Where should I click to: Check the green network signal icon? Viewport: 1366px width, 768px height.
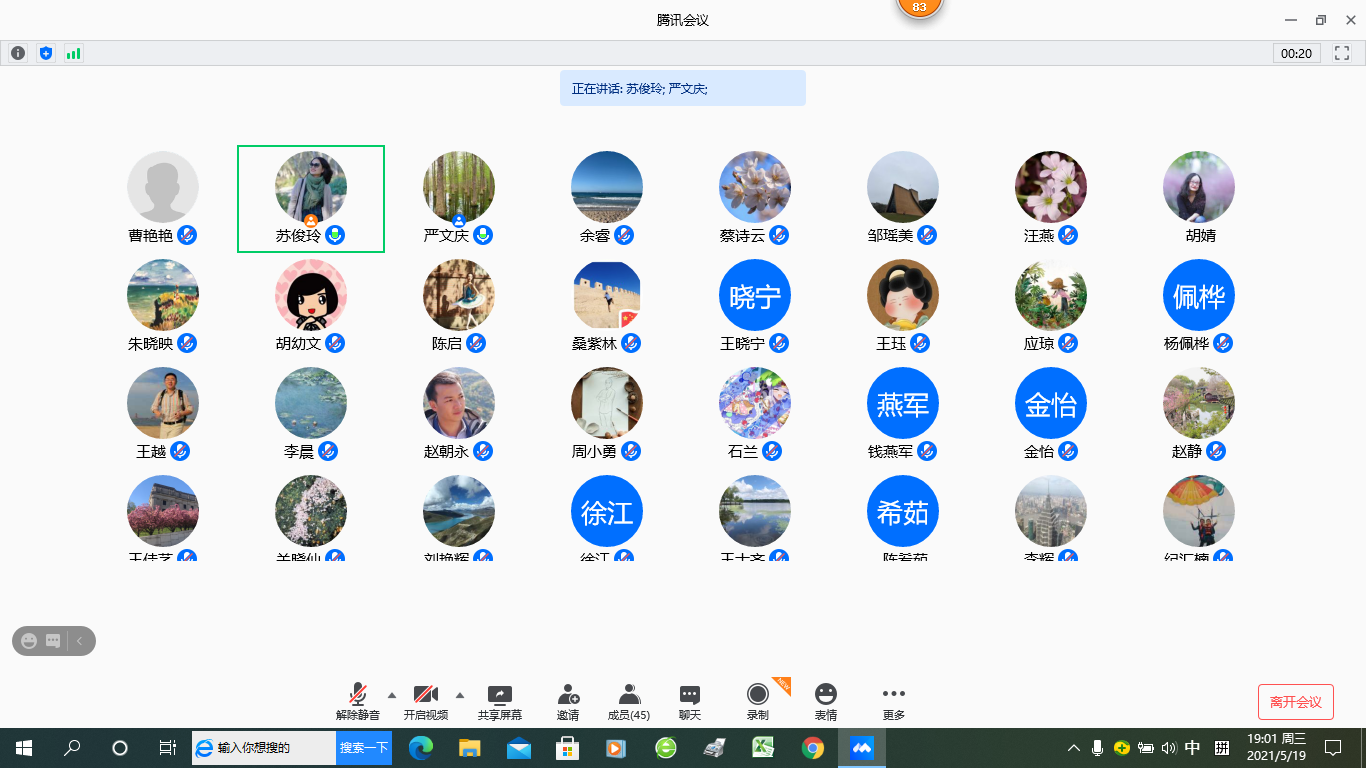[x=73, y=53]
